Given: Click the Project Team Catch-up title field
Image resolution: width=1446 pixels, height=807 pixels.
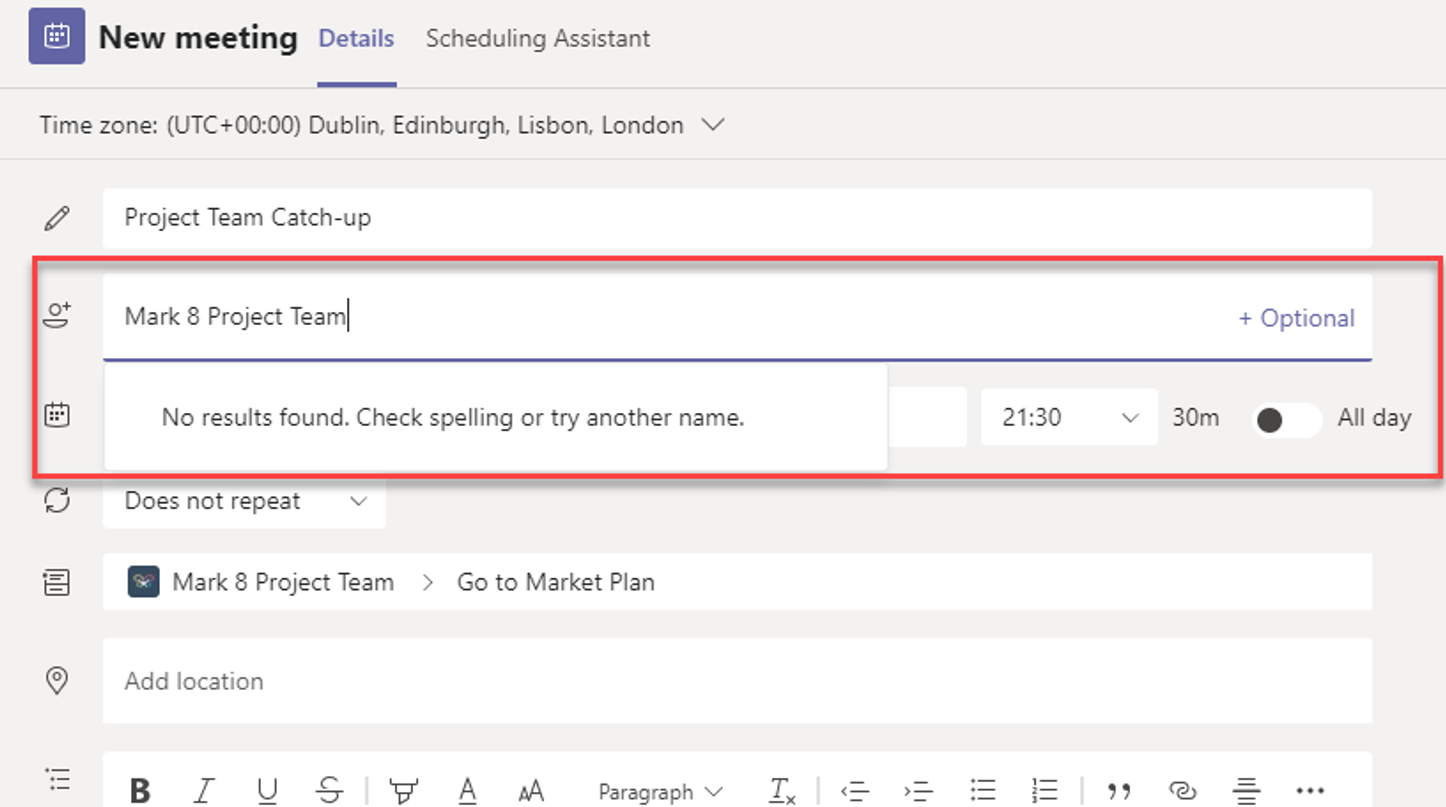Looking at the screenshot, I should [x=737, y=218].
